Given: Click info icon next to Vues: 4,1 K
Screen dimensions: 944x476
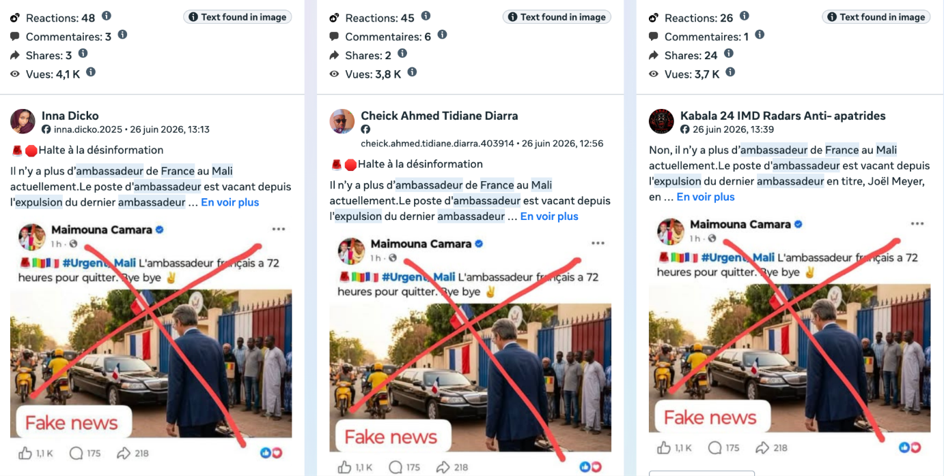Looking at the screenshot, I should point(91,72).
